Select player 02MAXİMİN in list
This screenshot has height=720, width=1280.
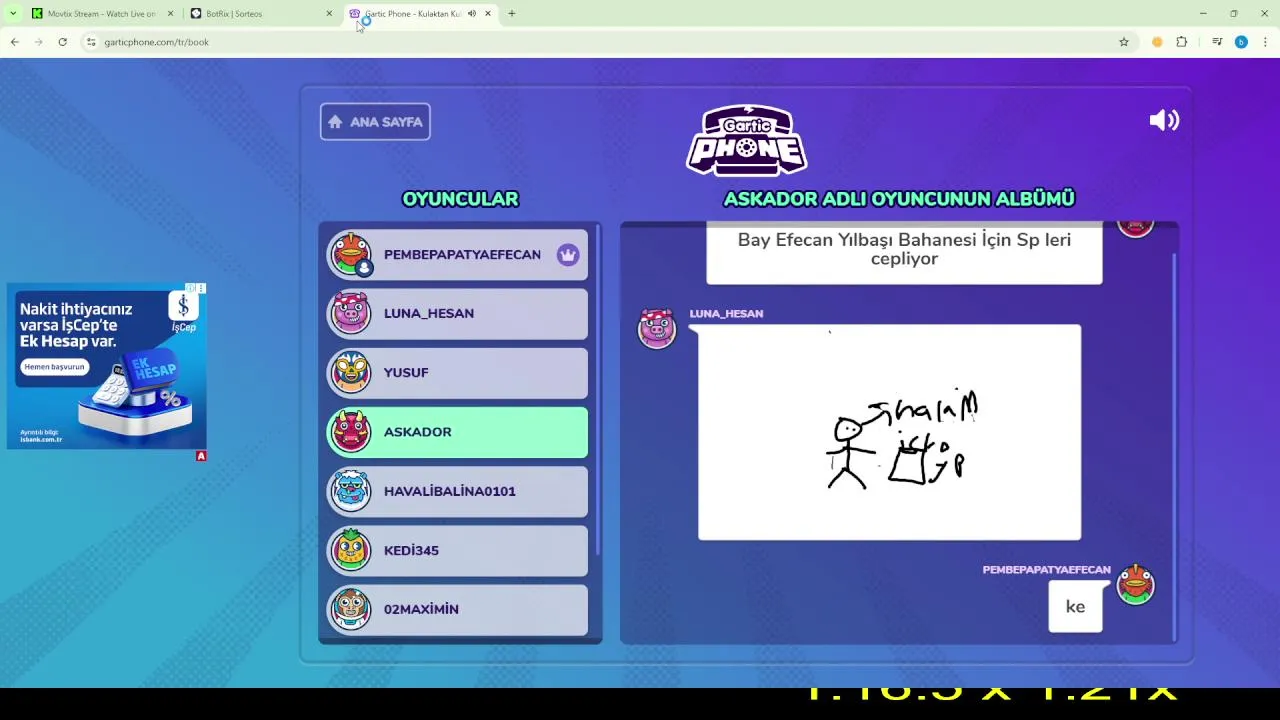458,609
